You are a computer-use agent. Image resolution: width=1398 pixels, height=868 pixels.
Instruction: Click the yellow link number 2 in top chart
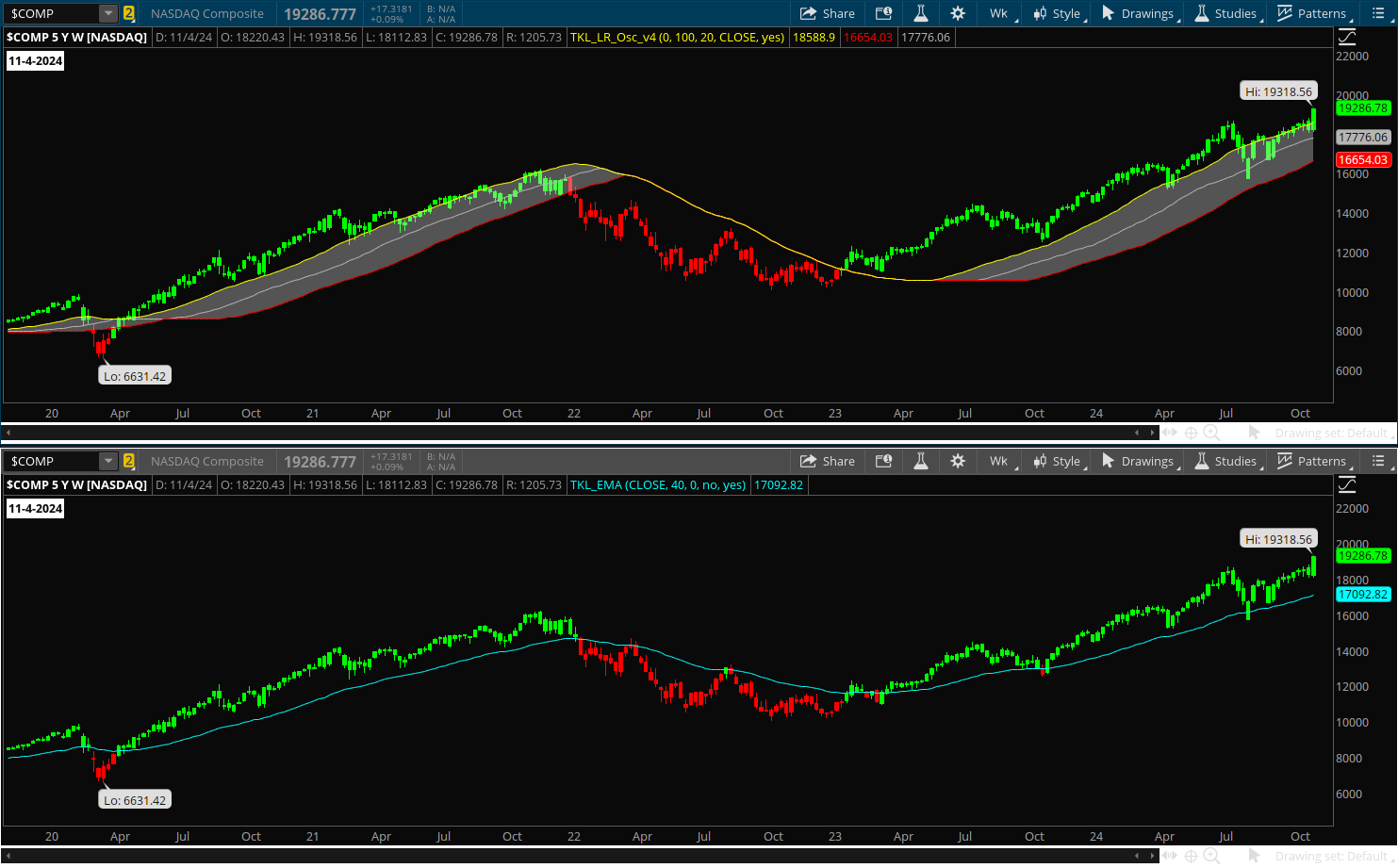(129, 13)
